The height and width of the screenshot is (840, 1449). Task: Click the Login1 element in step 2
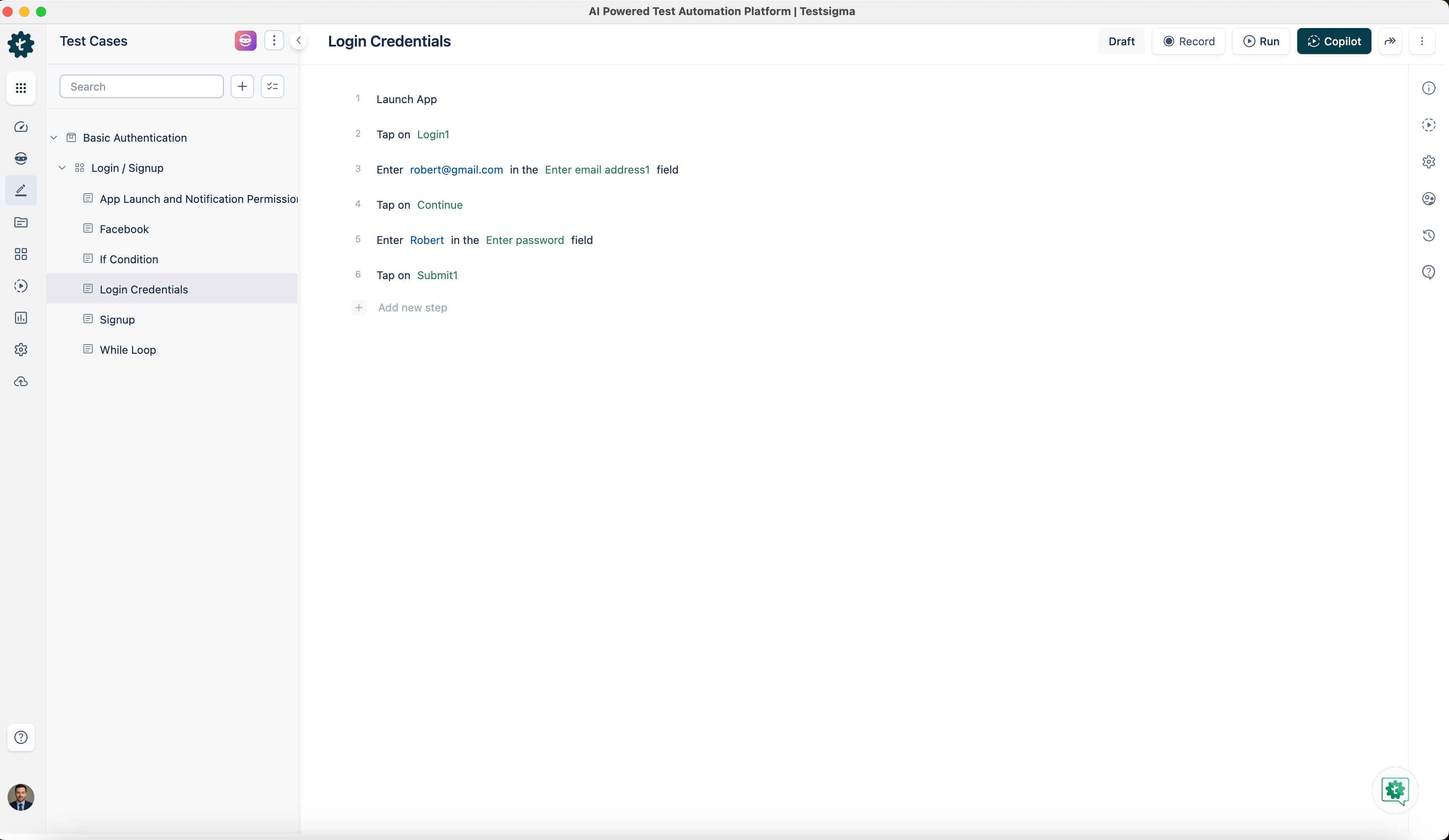click(x=433, y=135)
